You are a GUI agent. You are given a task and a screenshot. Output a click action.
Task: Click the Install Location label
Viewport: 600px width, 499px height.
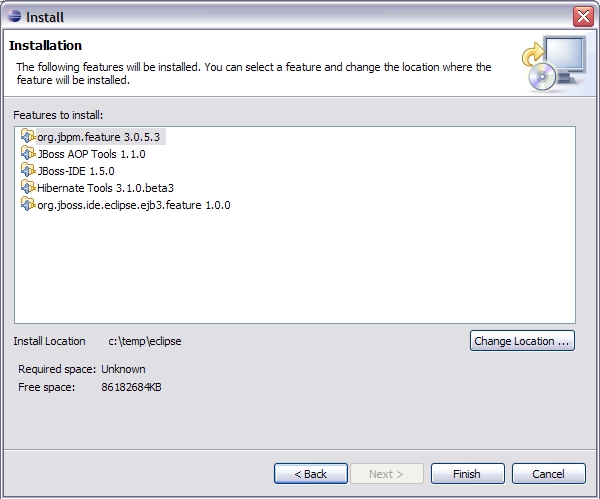coord(49,341)
